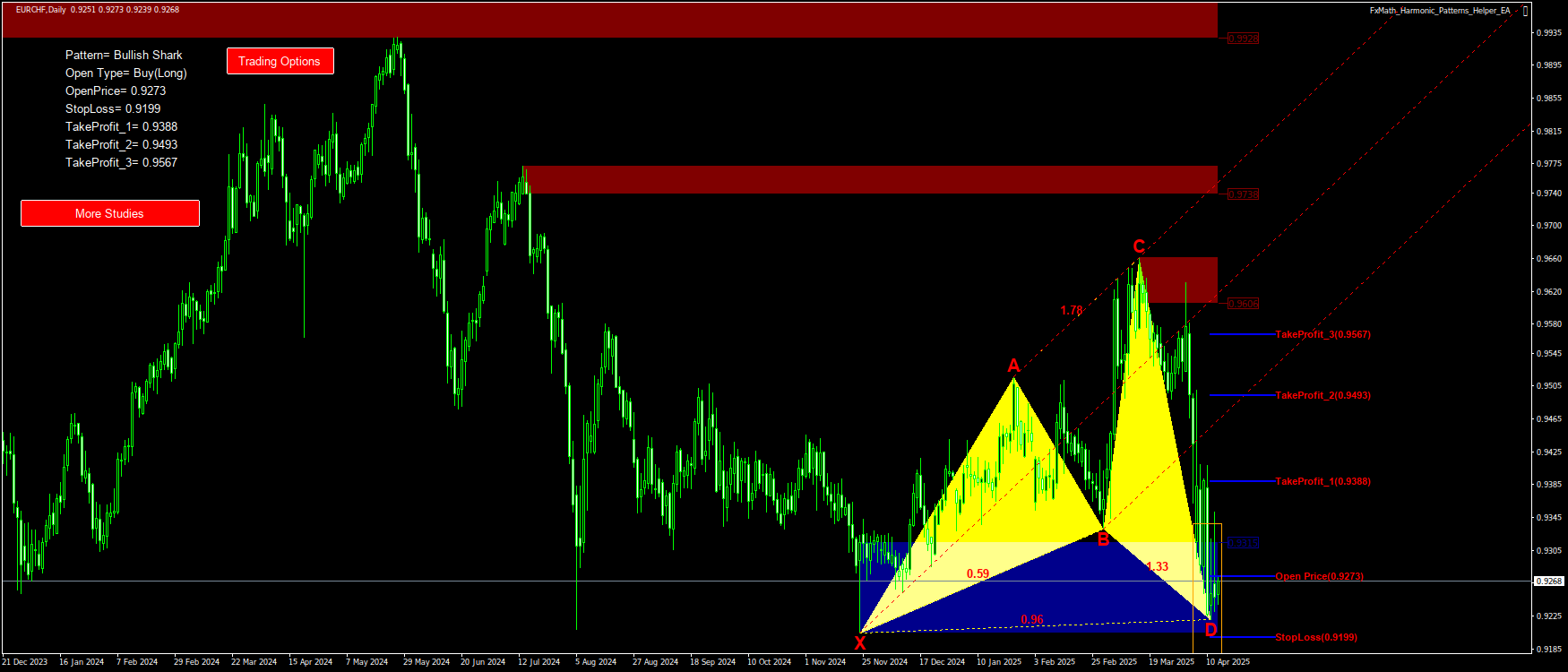
Task: Open the More Studies button
Action: click(109, 213)
